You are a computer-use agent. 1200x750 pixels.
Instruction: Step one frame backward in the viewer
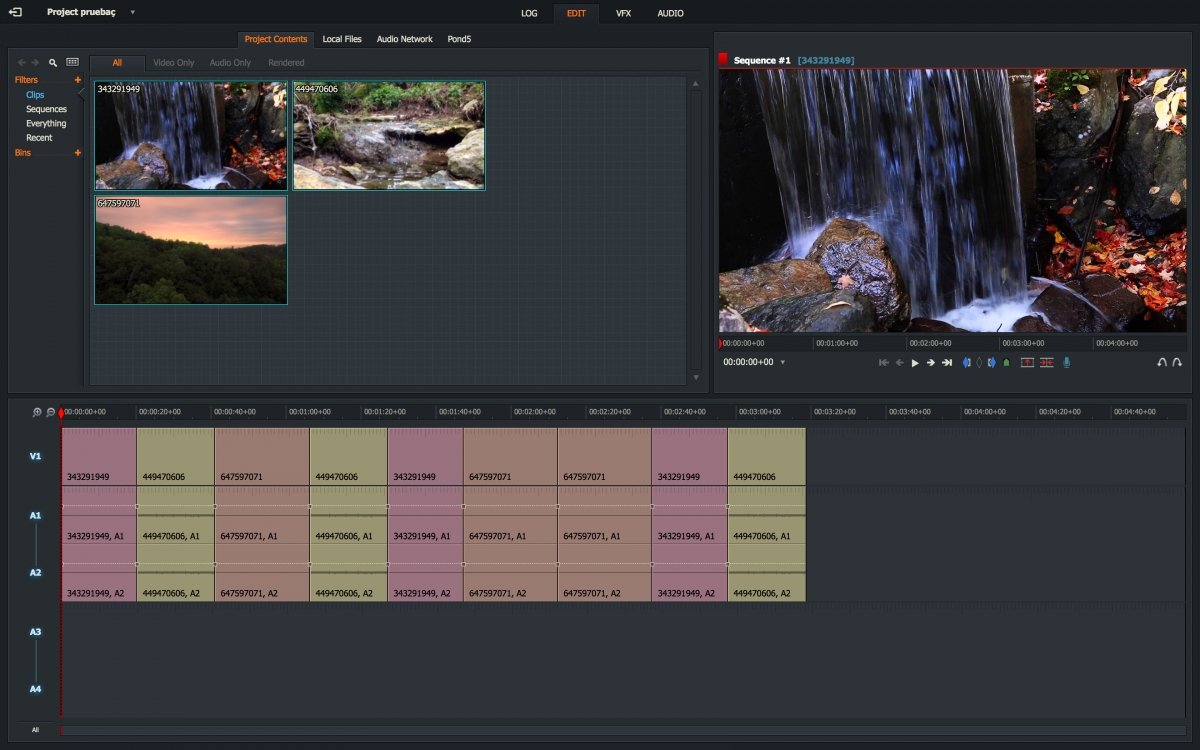[x=899, y=363]
